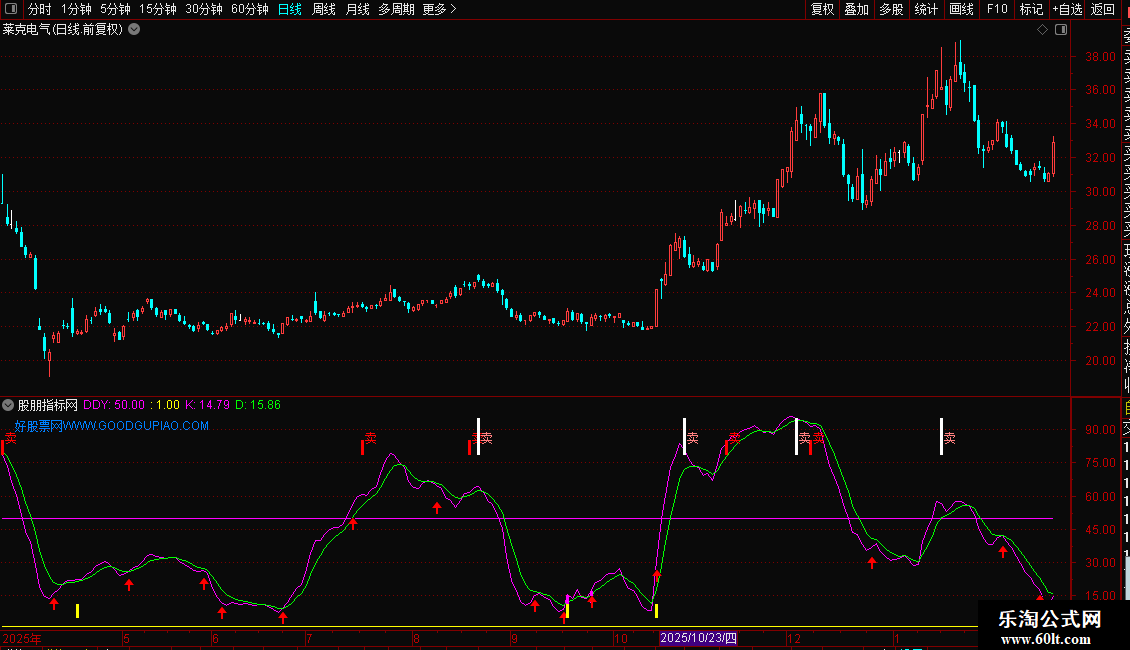The image size is (1130, 650).
Task: Add stock with +自选 button
Action: coord(1067,9)
